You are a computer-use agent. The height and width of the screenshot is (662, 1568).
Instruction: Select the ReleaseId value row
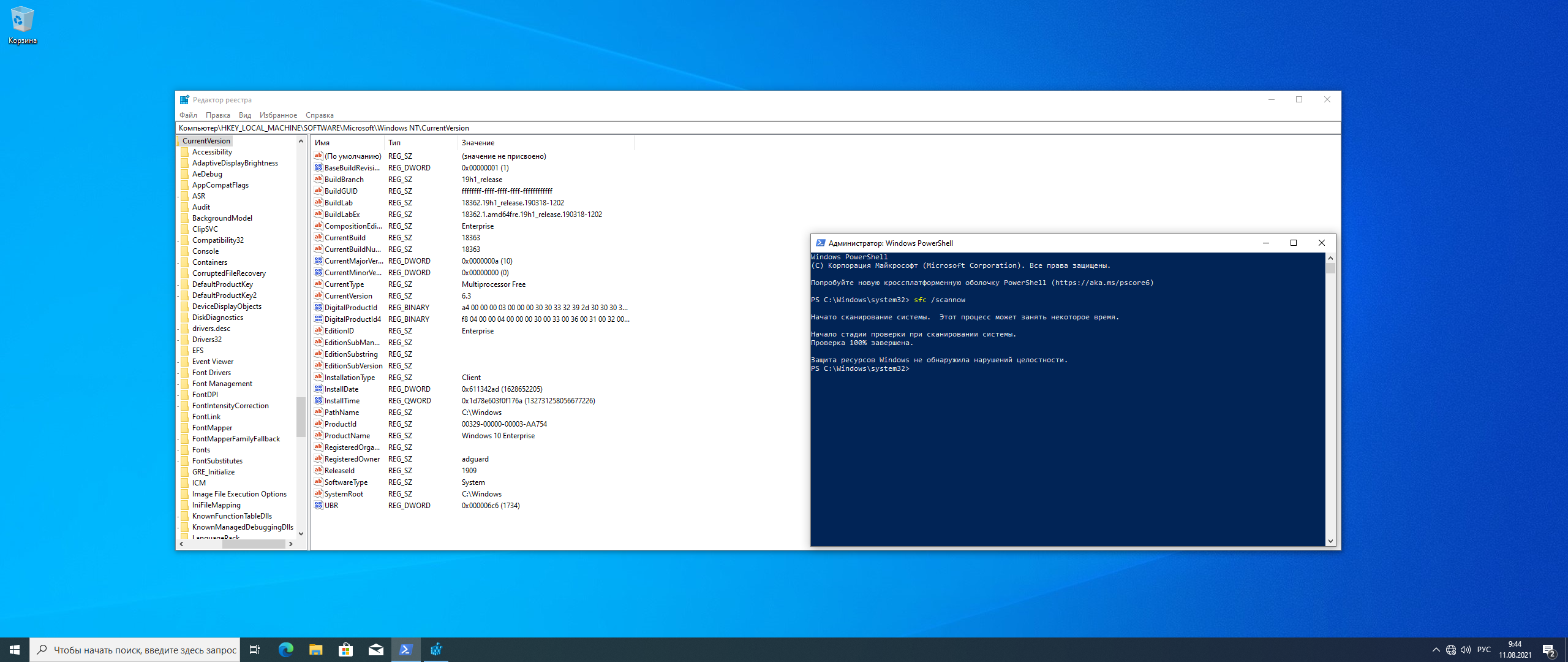[472, 471]
